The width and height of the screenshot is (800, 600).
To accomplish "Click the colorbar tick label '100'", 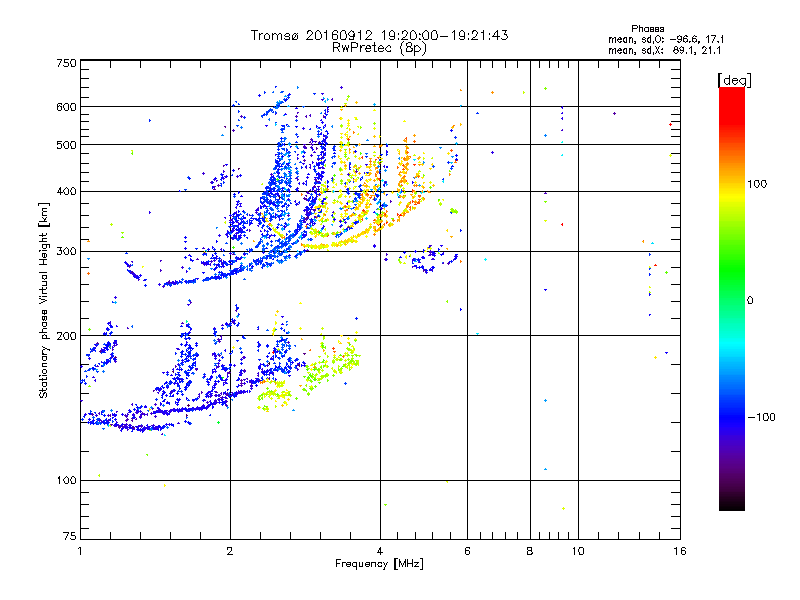I will (757, 184).
